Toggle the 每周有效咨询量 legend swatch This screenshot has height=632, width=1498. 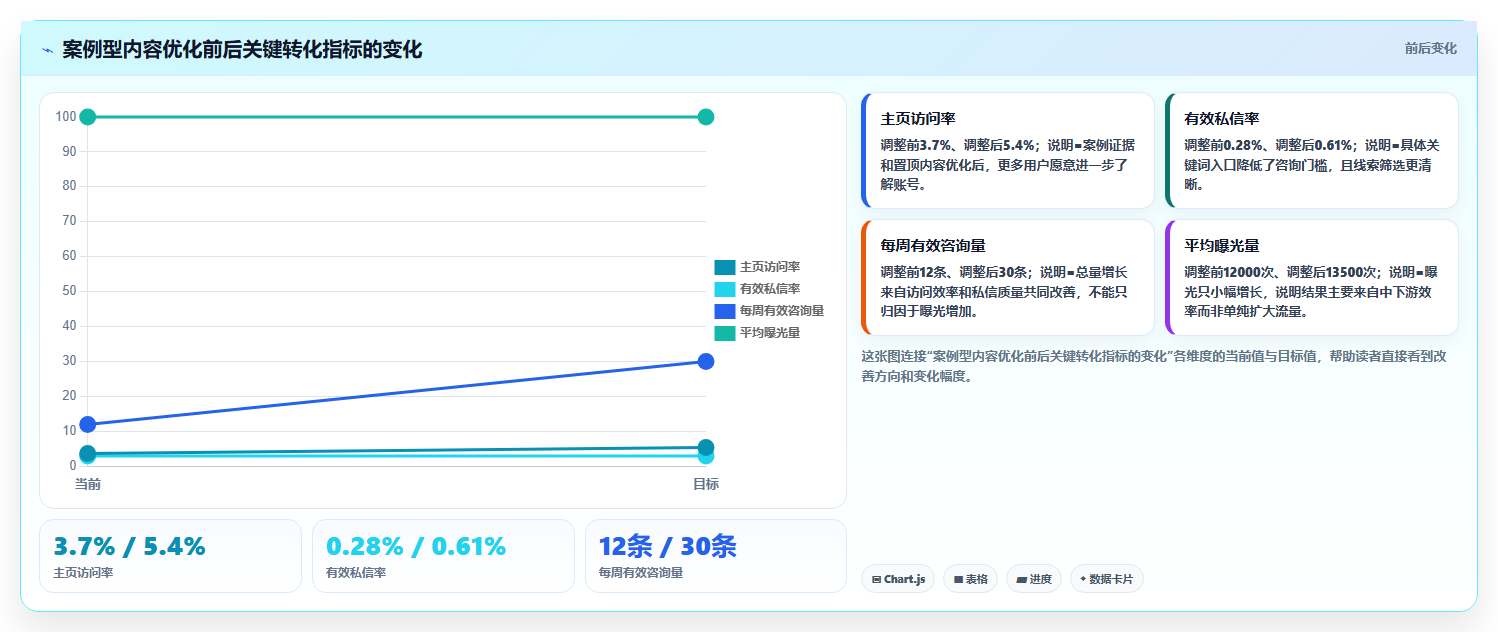724,311
